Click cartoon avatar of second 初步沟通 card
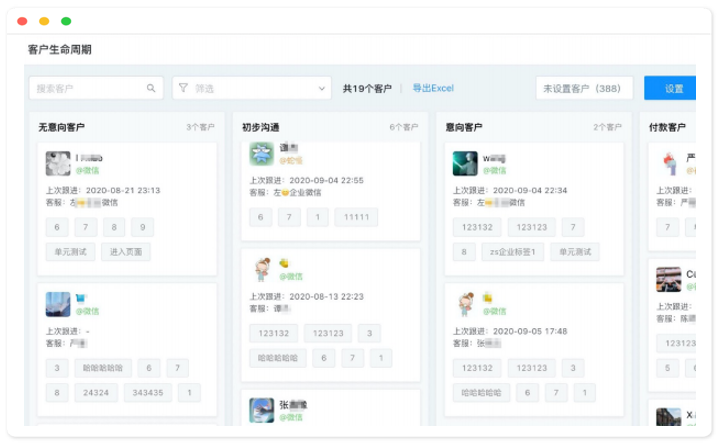 (261, 270)
